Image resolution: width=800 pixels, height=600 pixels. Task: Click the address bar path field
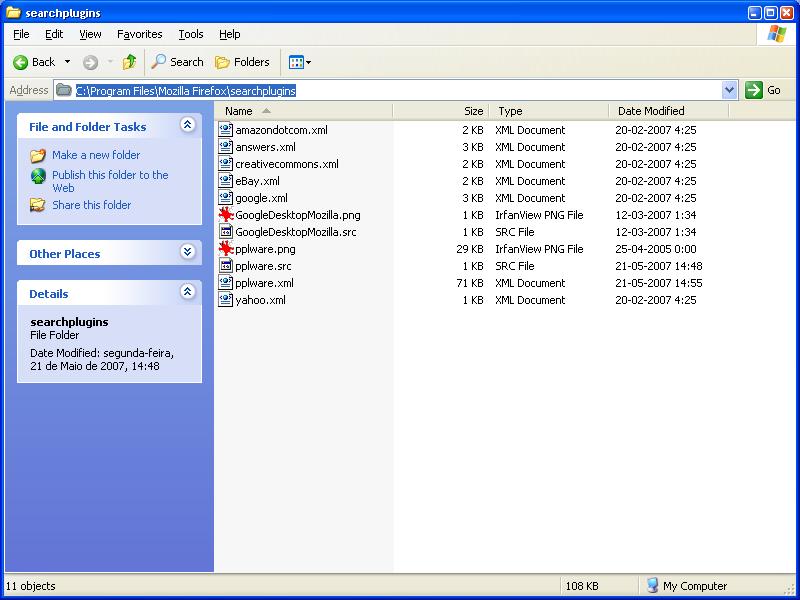[x=395, y=91]
